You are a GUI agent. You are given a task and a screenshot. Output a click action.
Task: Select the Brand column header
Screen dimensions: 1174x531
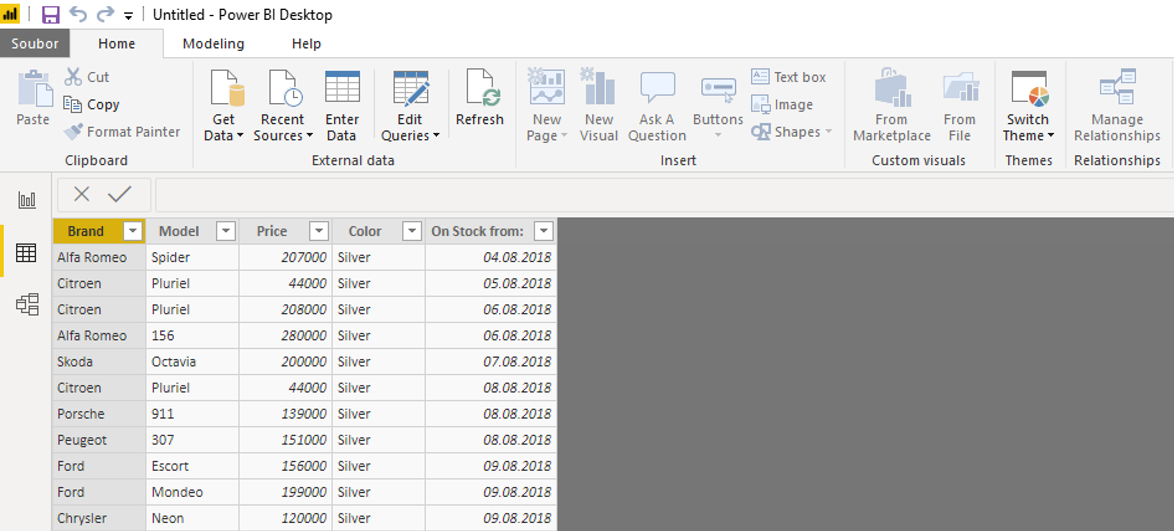coord(86,231)
